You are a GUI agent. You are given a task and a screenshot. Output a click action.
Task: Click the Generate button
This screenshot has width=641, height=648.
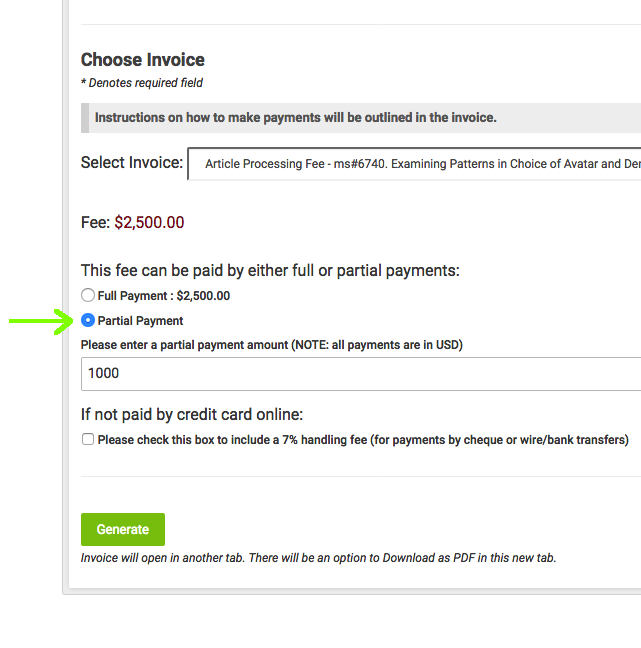click(x=122, y=529)
